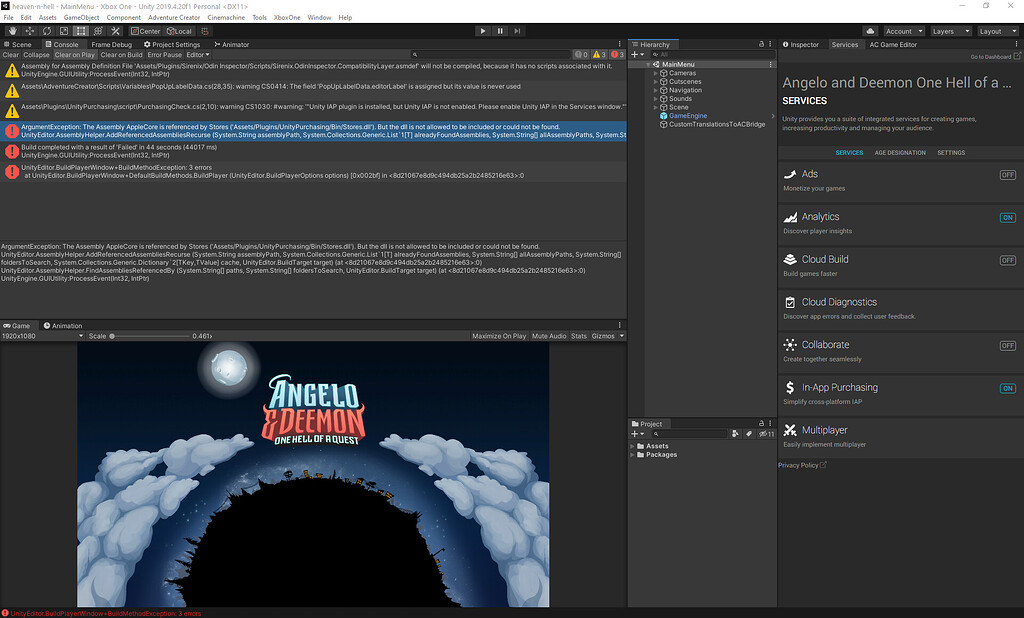Screen dimensions: 1024x618
Task: Toggle Ads service OFF switch
Action: [1007, 175]
